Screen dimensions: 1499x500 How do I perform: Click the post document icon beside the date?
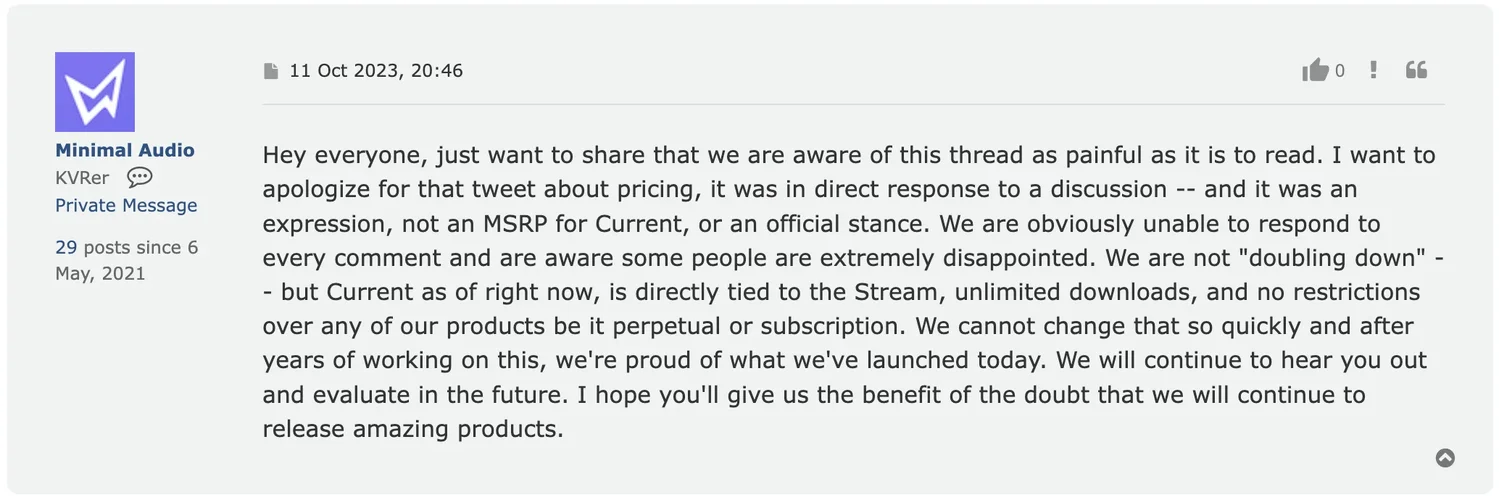[271, 71]
